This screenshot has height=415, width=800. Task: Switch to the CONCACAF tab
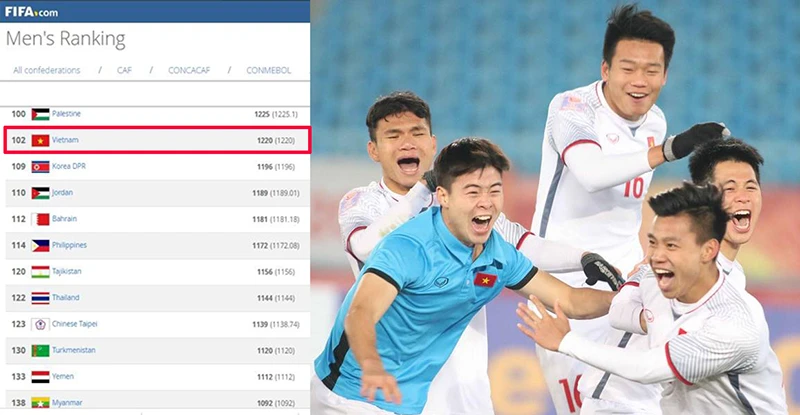[x=189, y=70]
